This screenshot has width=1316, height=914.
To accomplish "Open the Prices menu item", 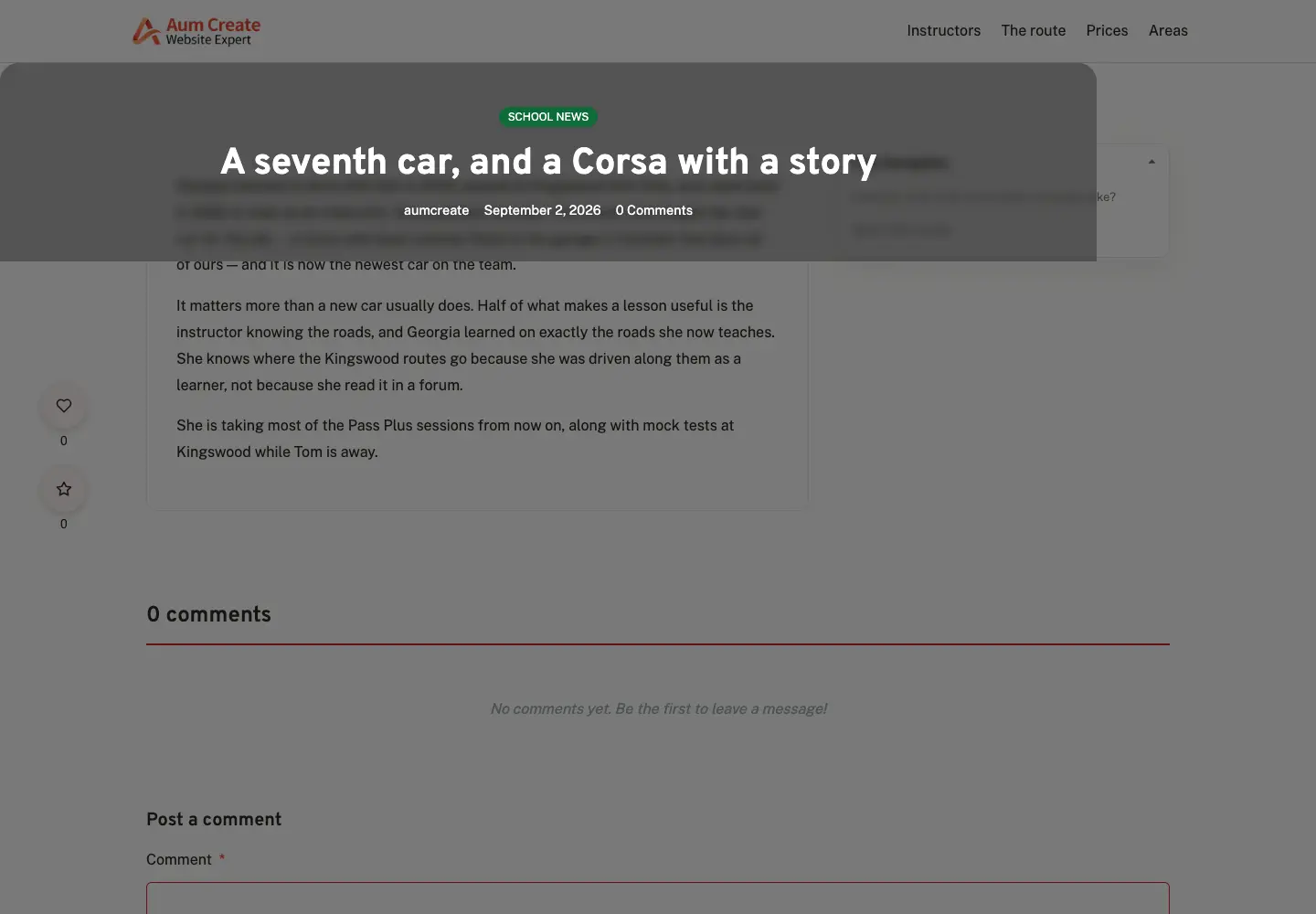I will point(1107,31).
